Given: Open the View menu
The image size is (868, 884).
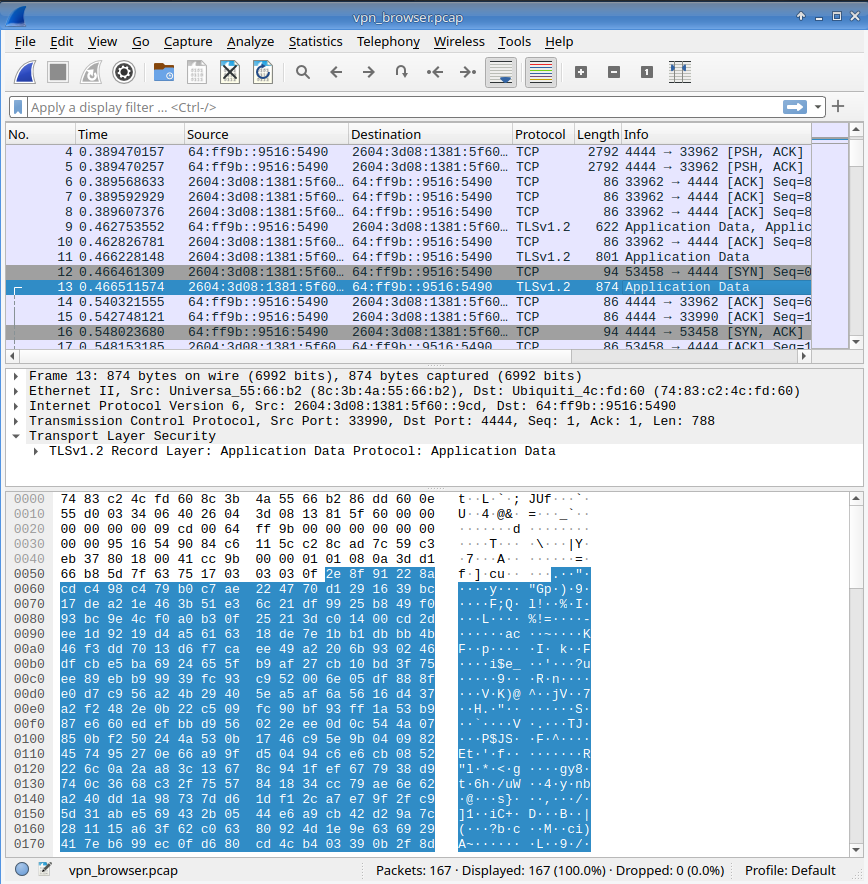Looking at the screenshot, I should (103, 42).
